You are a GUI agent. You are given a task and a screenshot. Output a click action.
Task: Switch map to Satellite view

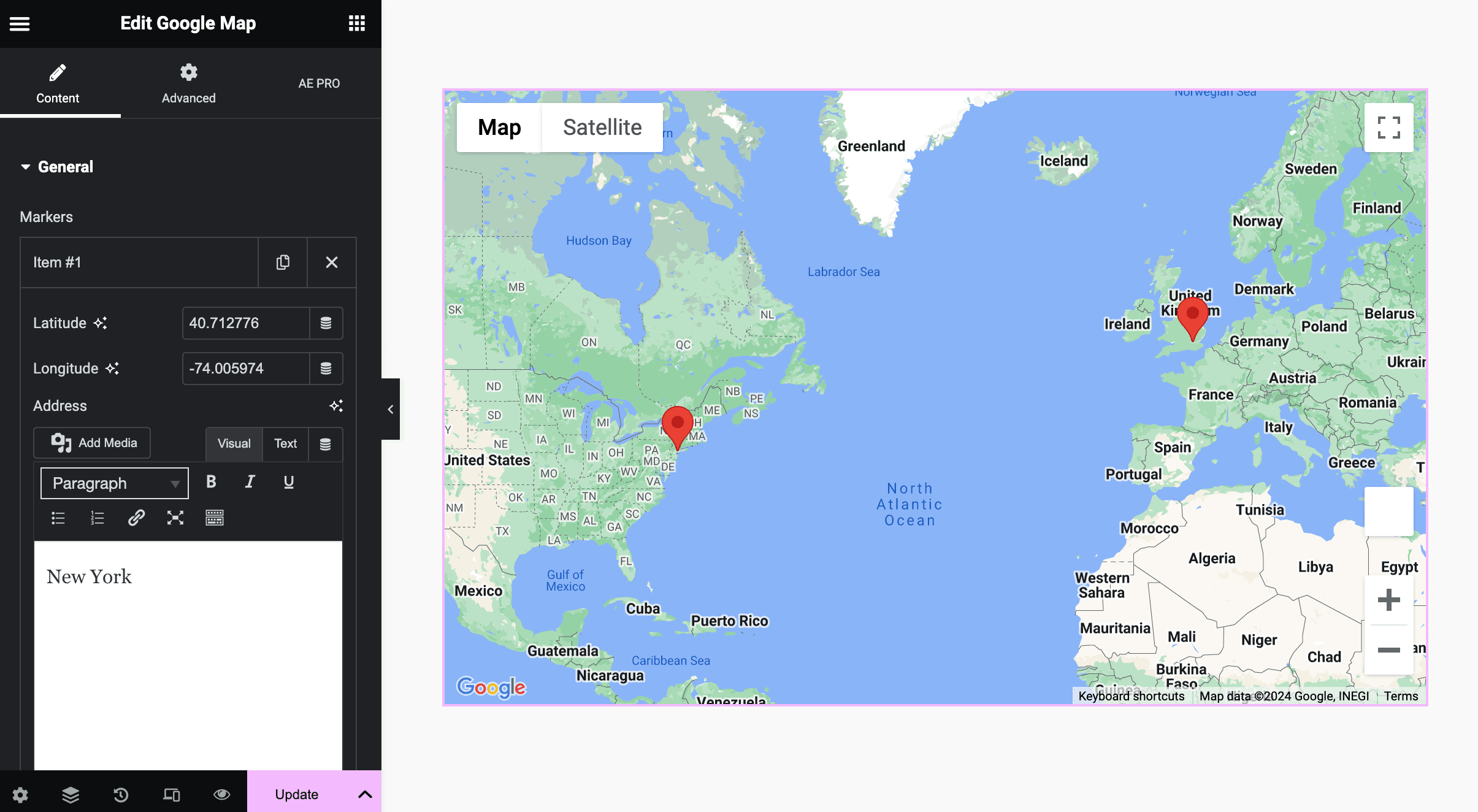pyautogui.click(x=602, y=128)
